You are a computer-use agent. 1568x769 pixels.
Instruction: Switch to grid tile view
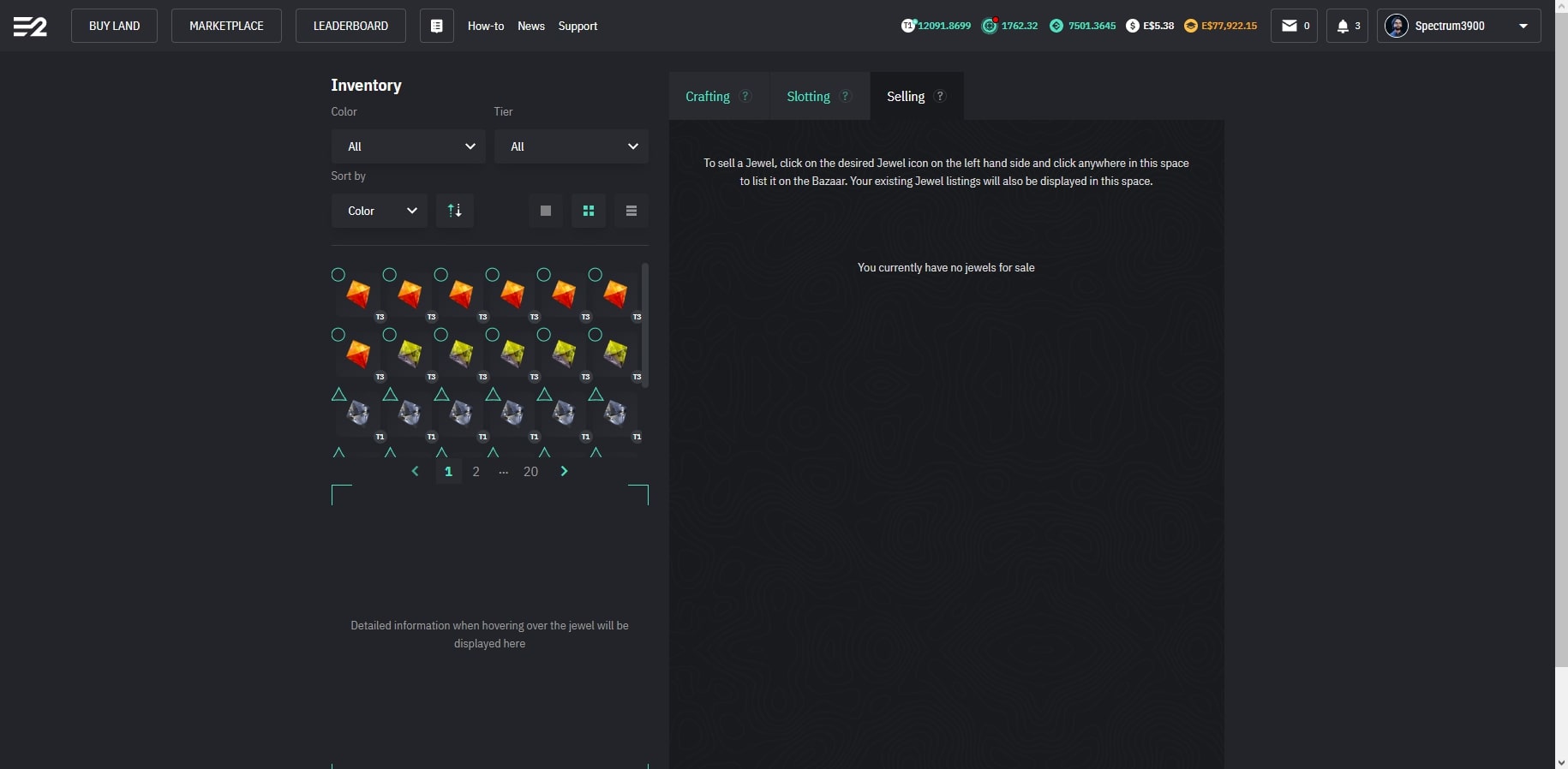tap(589, 211)
